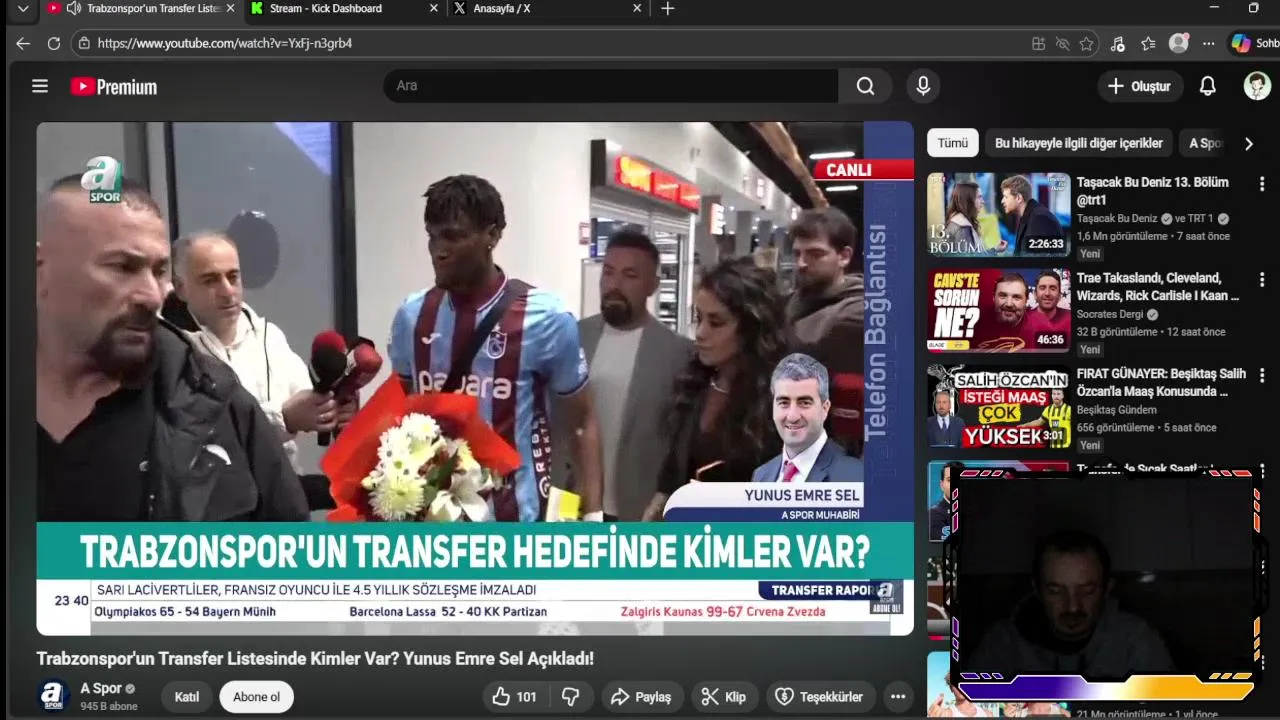Go back with browser back arrow
The height and width of the screenshot is (720, 1280).
point(23,43)
